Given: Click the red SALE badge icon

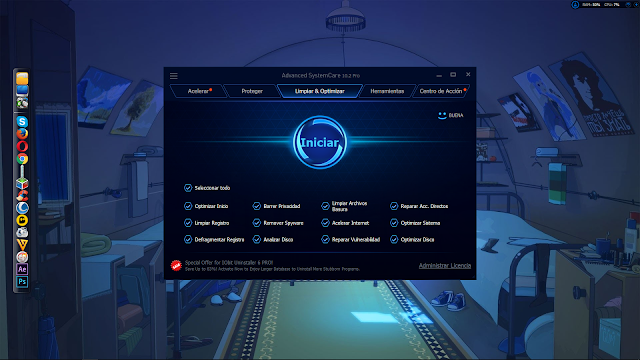Looking at the screenshot, I should click(176, 266).
